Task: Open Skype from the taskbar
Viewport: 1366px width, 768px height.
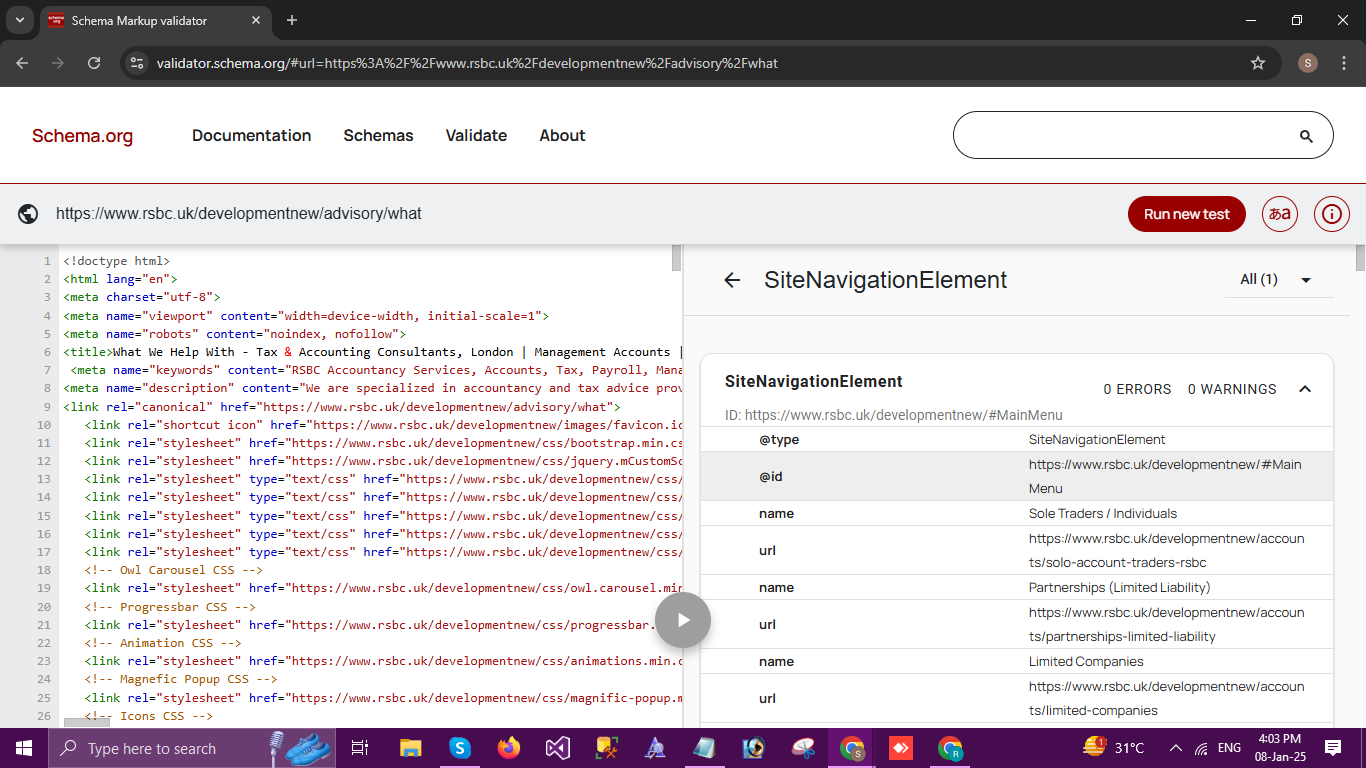Action: 460,748
